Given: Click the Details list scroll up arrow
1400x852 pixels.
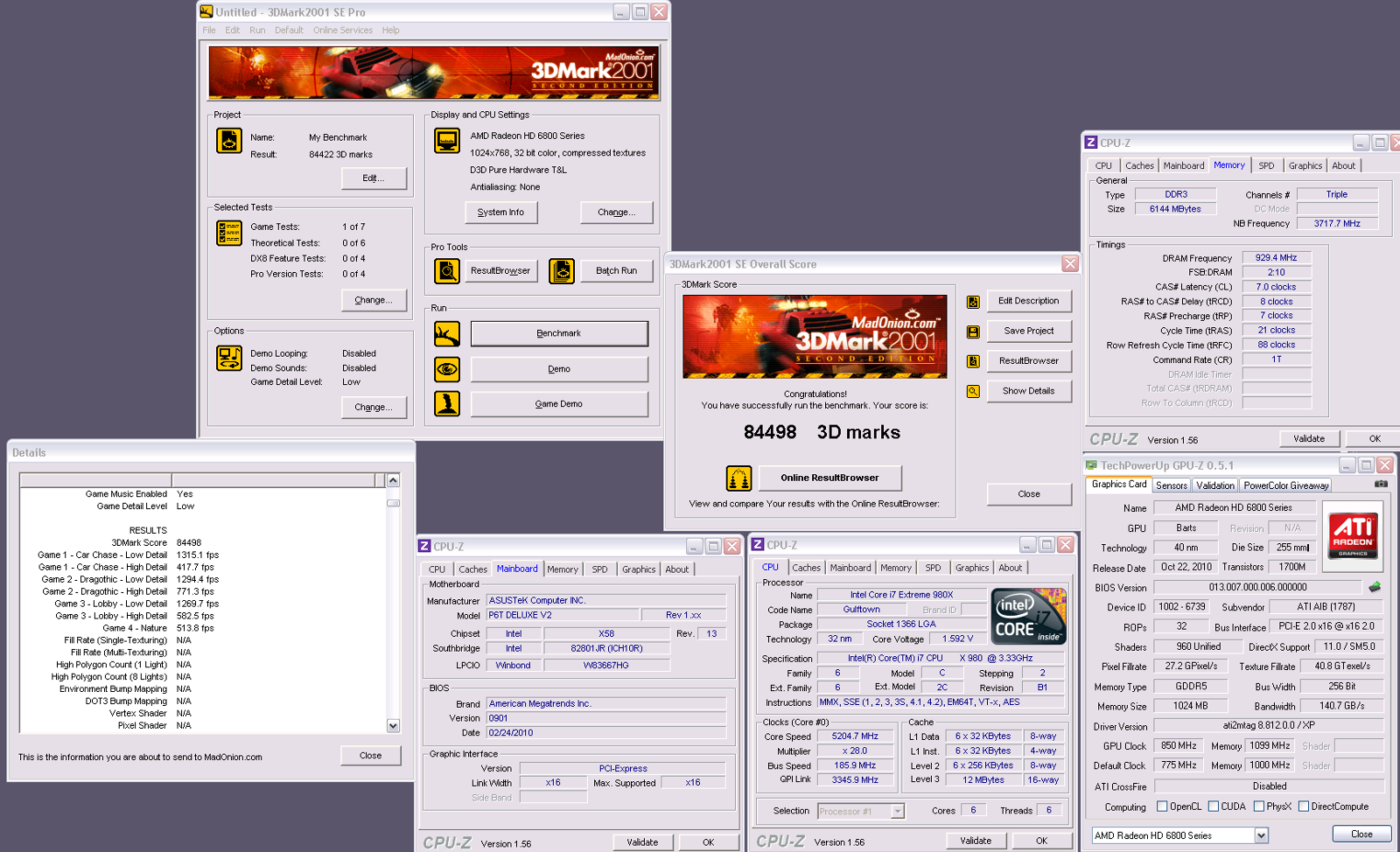Looking at the screenshot, I should click(x=393, y=480).
